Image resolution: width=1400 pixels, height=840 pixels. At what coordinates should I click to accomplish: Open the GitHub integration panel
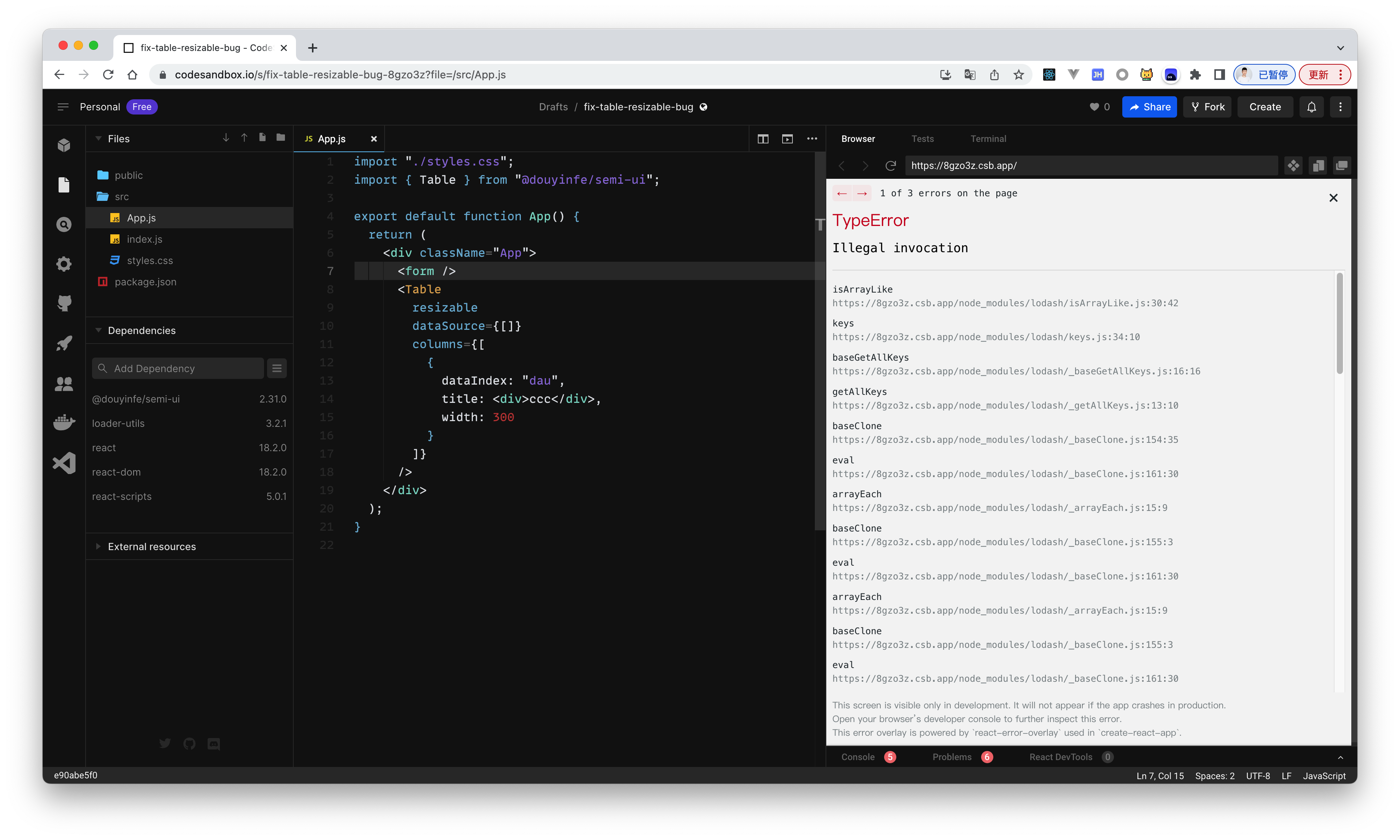coord(64,303)
